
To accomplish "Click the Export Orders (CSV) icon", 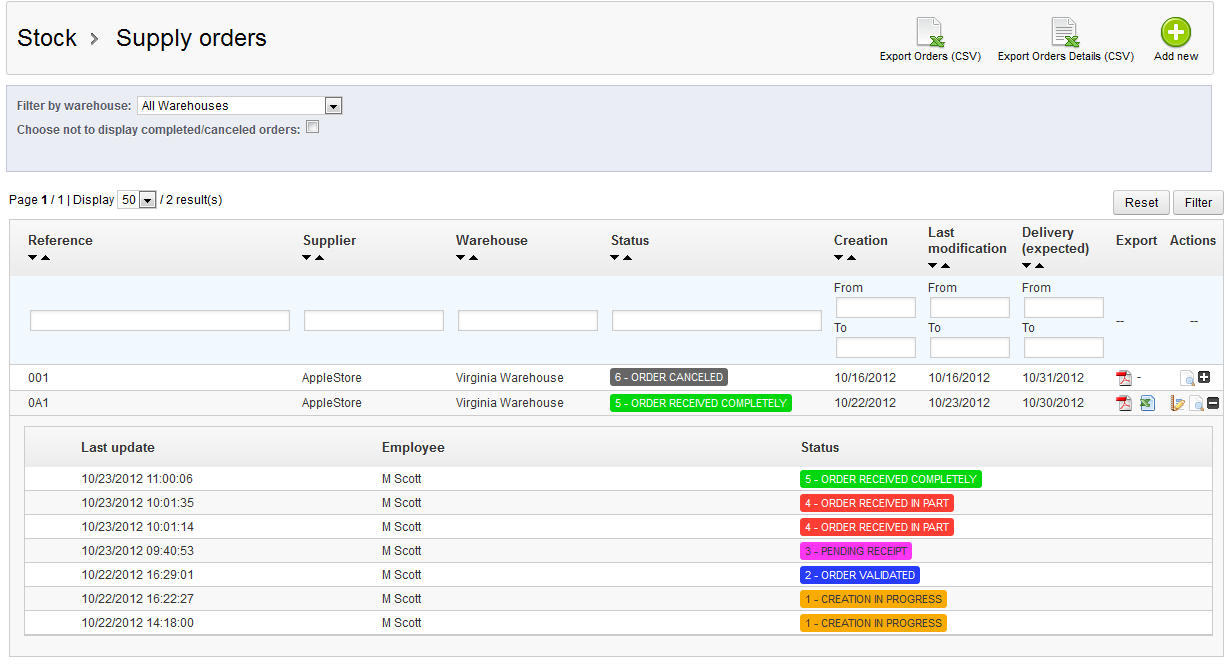I will coord(930,33).
